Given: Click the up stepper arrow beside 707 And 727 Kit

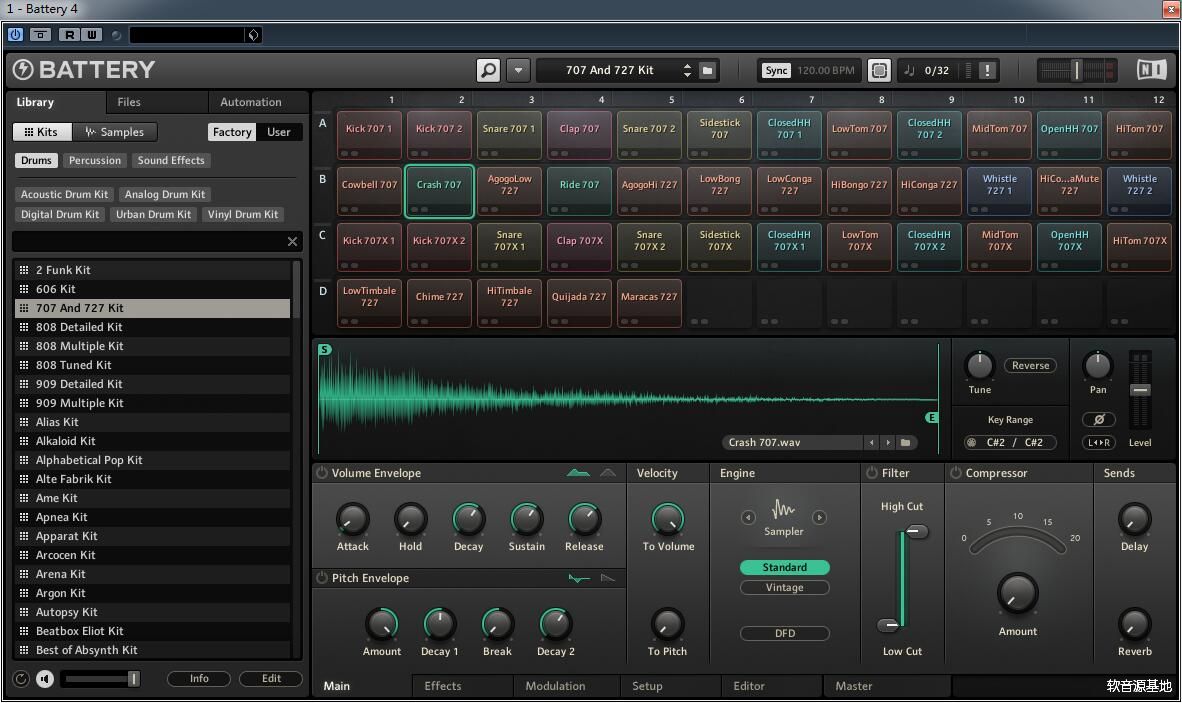Looking at the screenshot, I should 687,65.
